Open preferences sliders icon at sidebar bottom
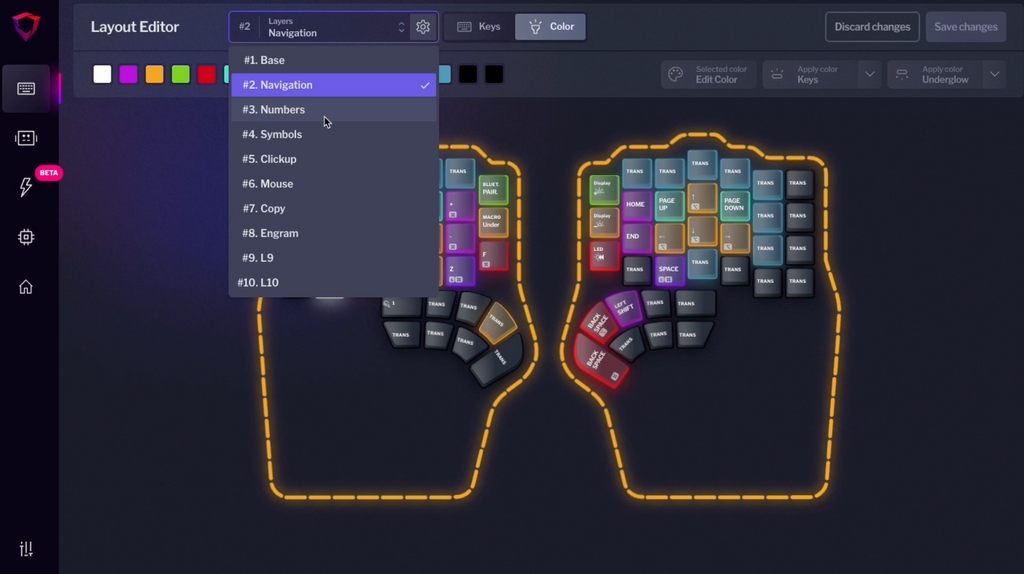1024x574 pixels. coord(26,549)
